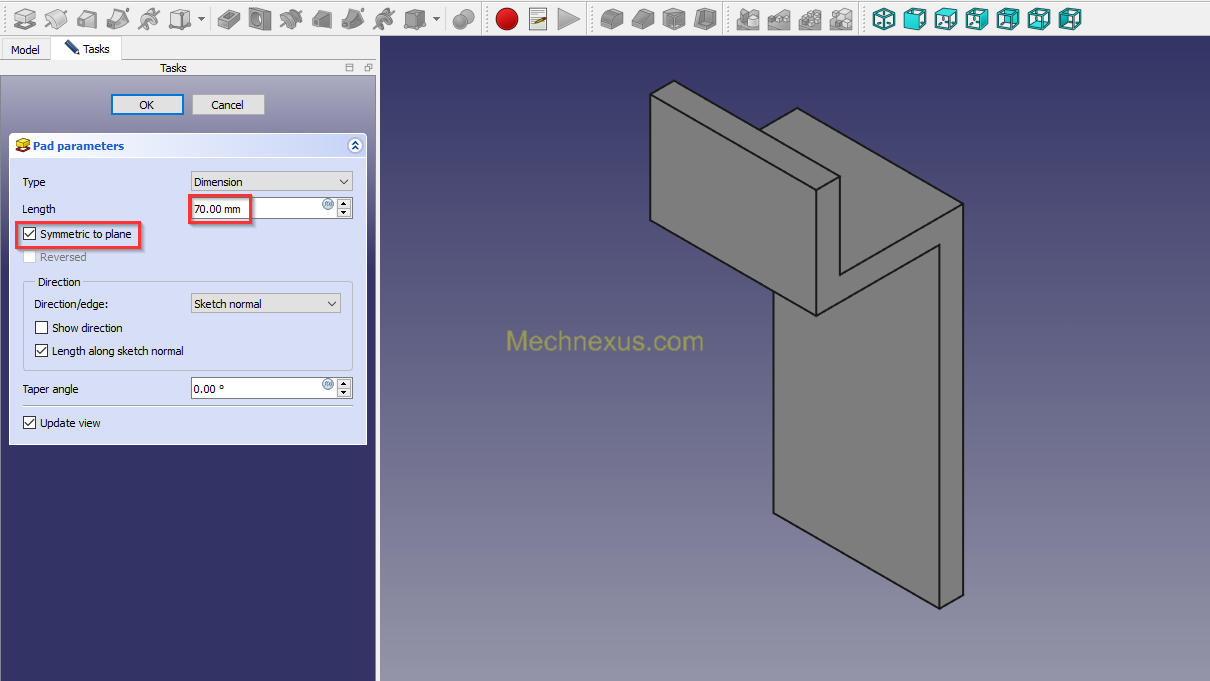Select the Hole tool icon
Screen dimensions: 1210x681
pos(260,18)
